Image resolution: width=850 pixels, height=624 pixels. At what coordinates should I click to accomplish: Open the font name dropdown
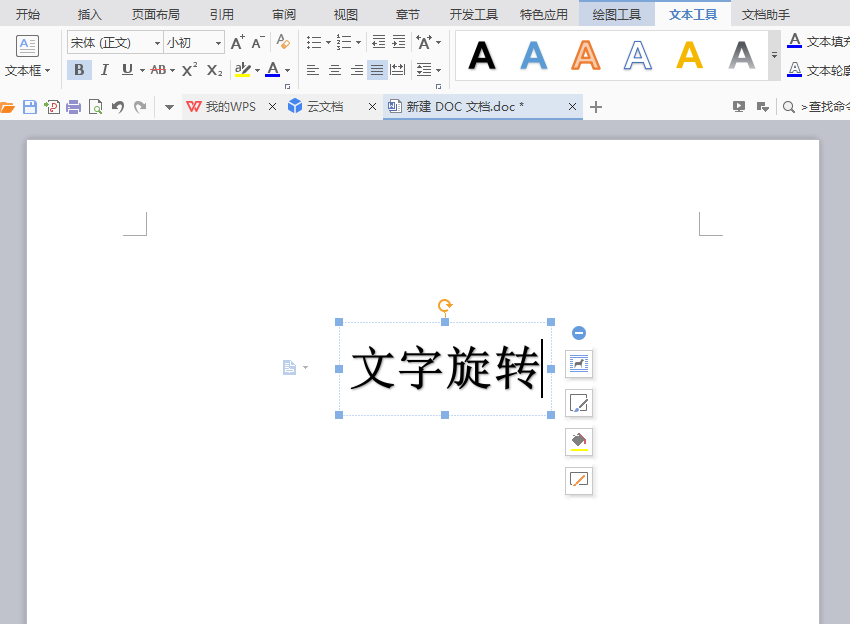pos(157,43)
